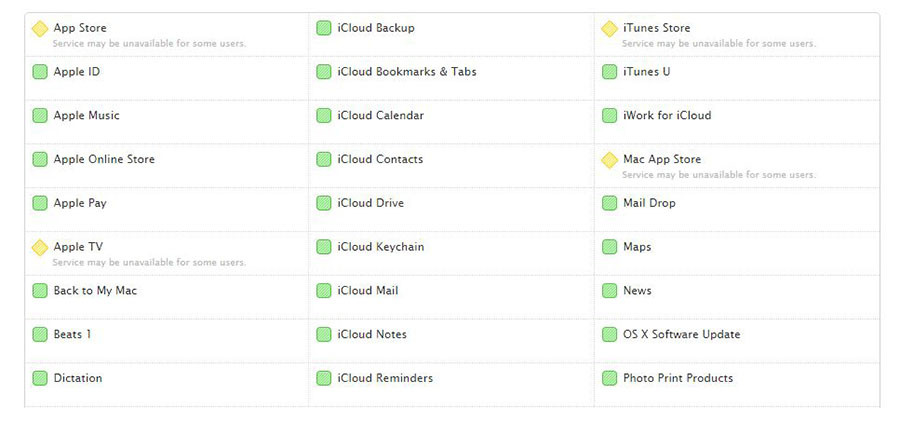Click the green icon beside OS X Software Update
The image size is (900, 423).
click(x=609, y=335)
